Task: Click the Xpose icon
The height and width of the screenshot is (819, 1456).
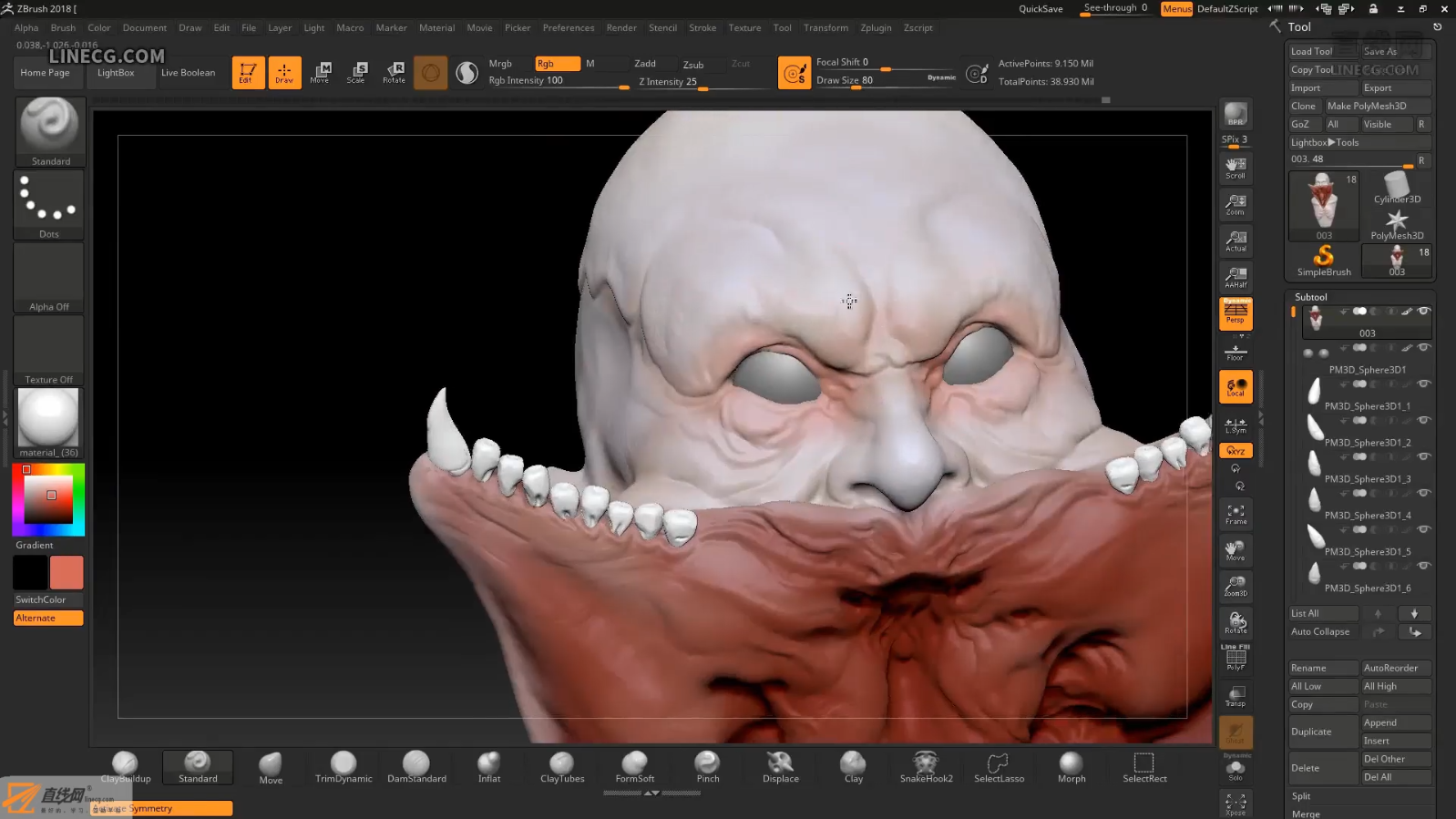Action: pos(1236,804)
